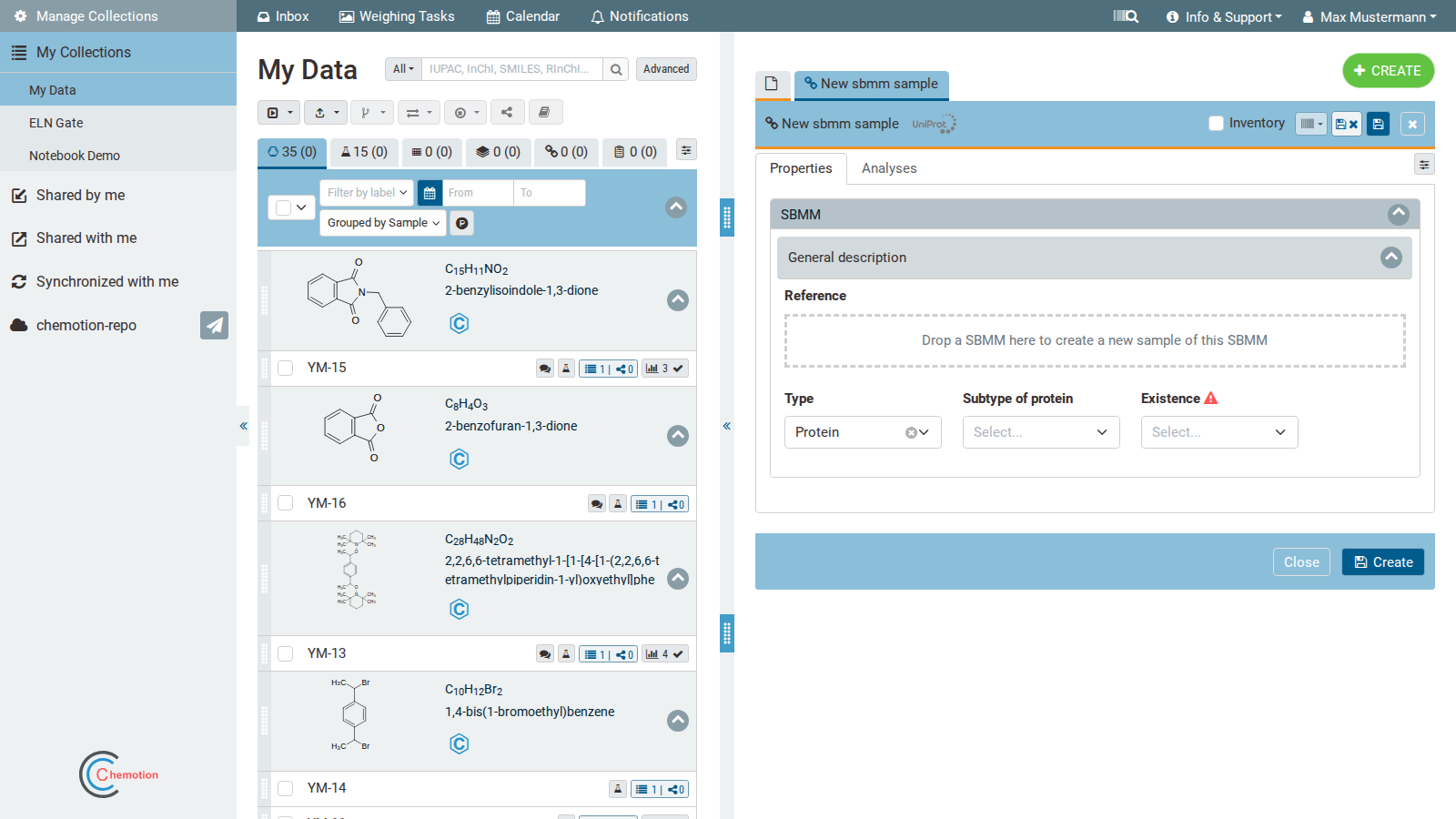Click the paper plane icon next to chemotion-repo
1456x819 pixels.
point(214,325)
